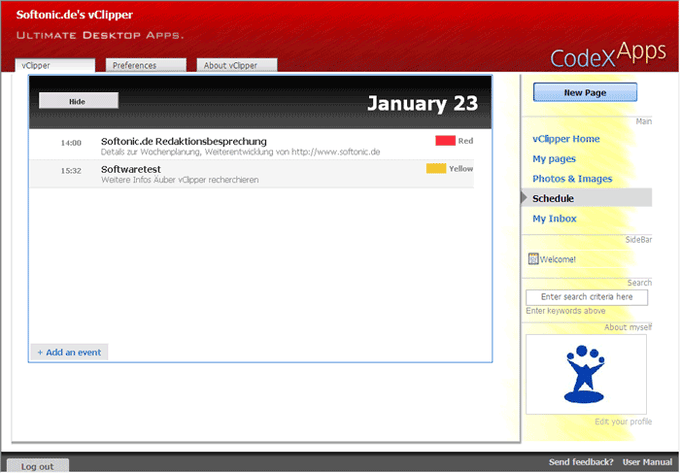
Task: Click the Welcome! page icon
Action: 533,259
